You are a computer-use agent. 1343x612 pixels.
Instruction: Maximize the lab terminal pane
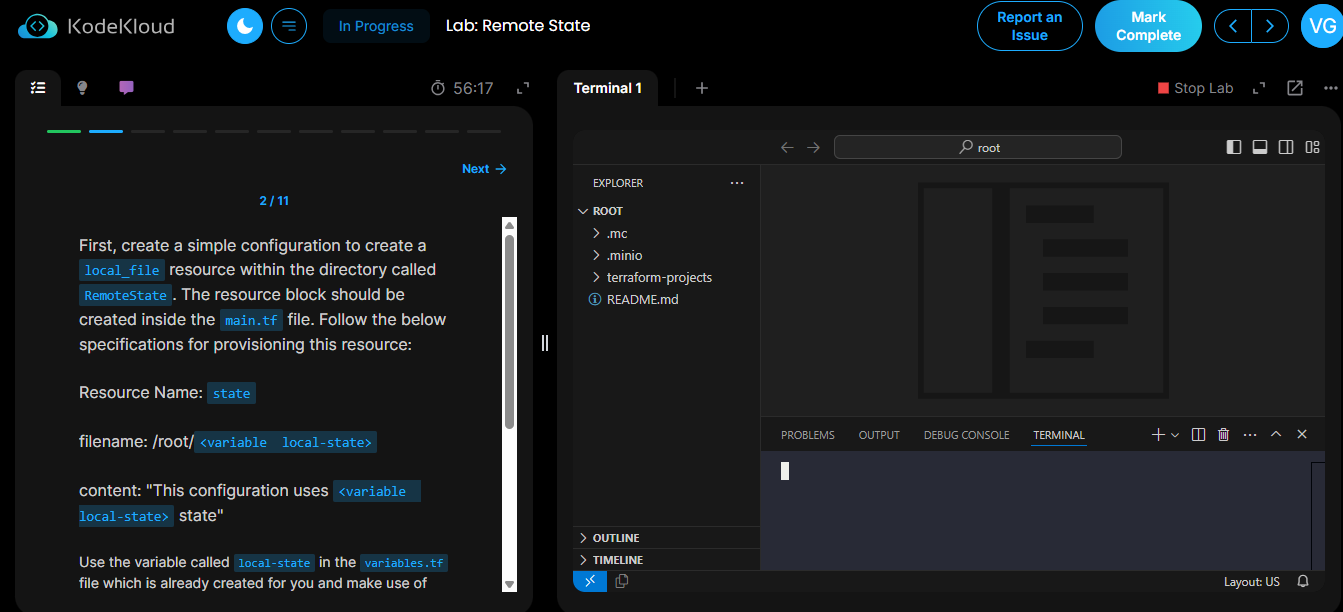coord(1259,88)
